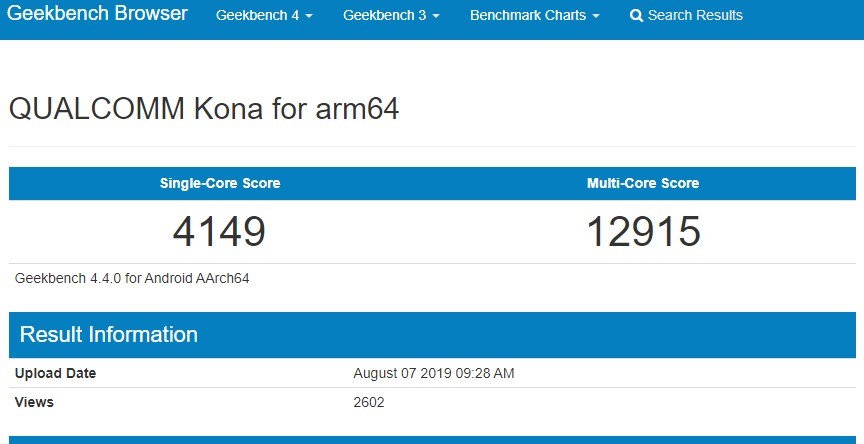Screen dimensions: 864x444
Task: Open the Geekbench 4 dropdown menu
Action: [x=264, y=15]
